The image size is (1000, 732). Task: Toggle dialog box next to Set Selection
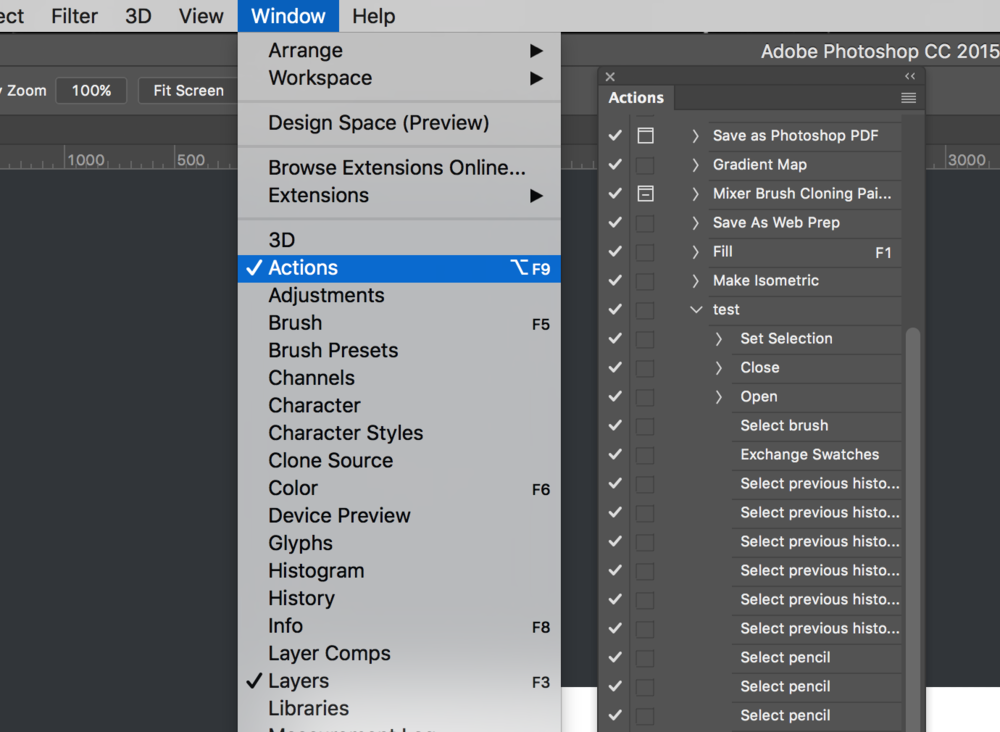(x=645, y=339)
